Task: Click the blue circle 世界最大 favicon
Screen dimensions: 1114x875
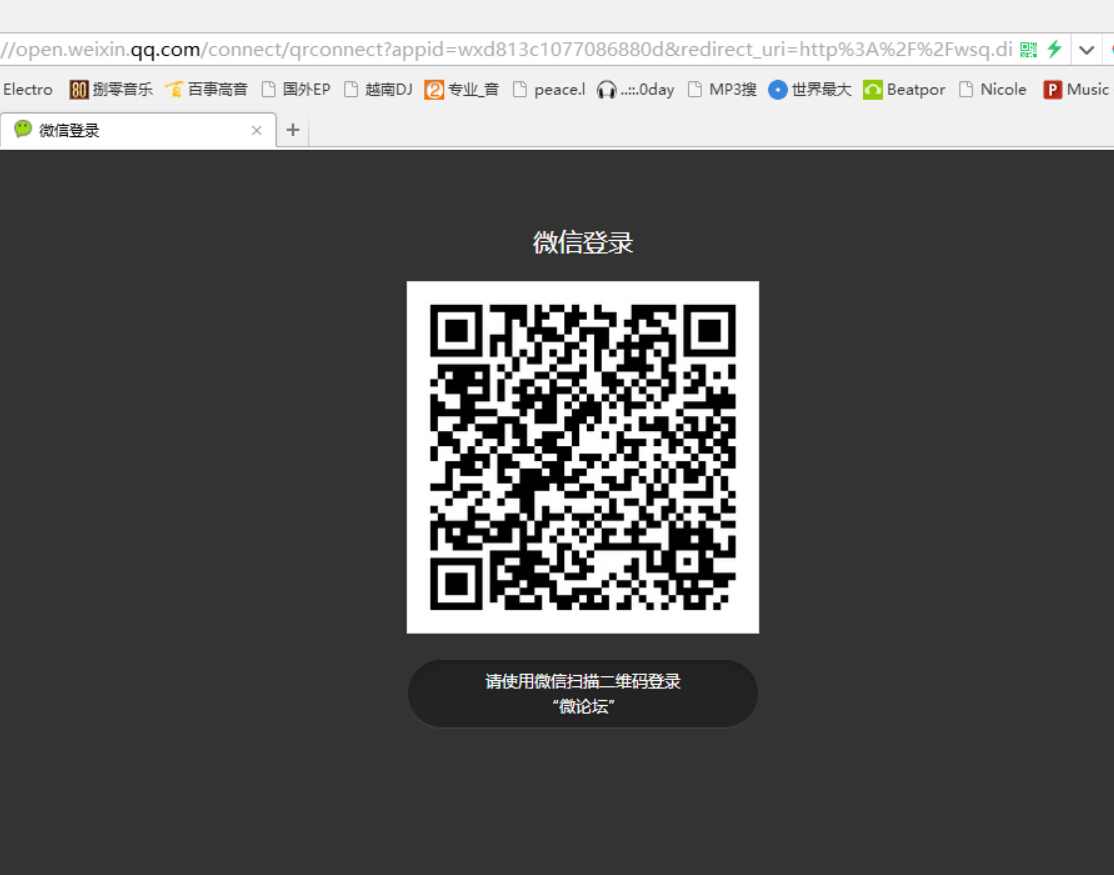Action: click(x=778, y=89)
